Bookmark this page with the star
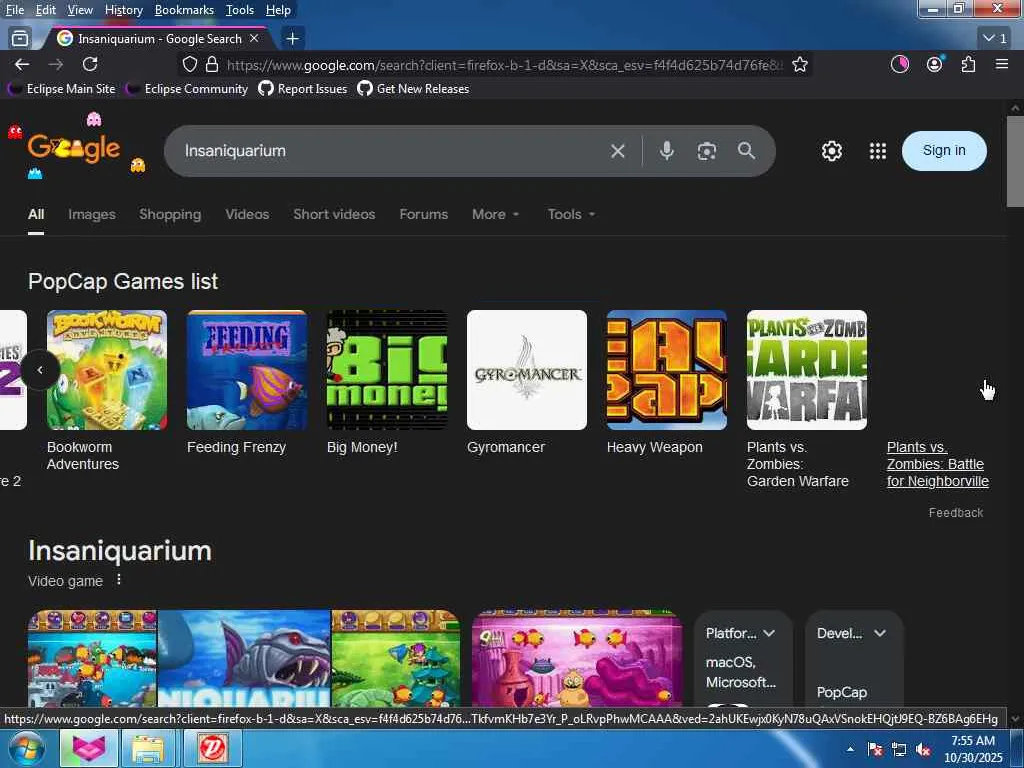1024x768 pixels. tap(800, 64)
